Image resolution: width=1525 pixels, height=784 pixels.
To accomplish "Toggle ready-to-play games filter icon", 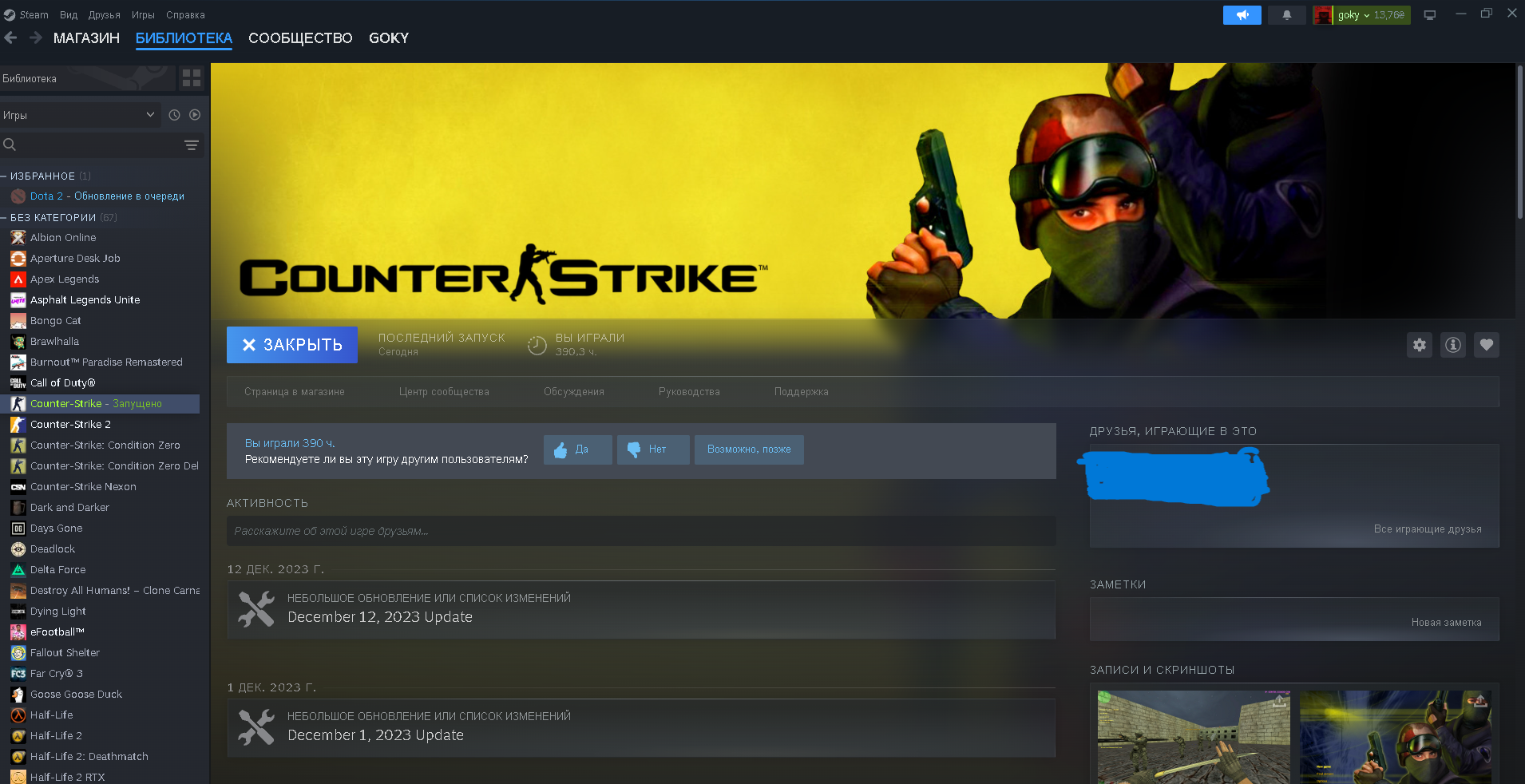I will pyautogui.click(x=195, y=115).
